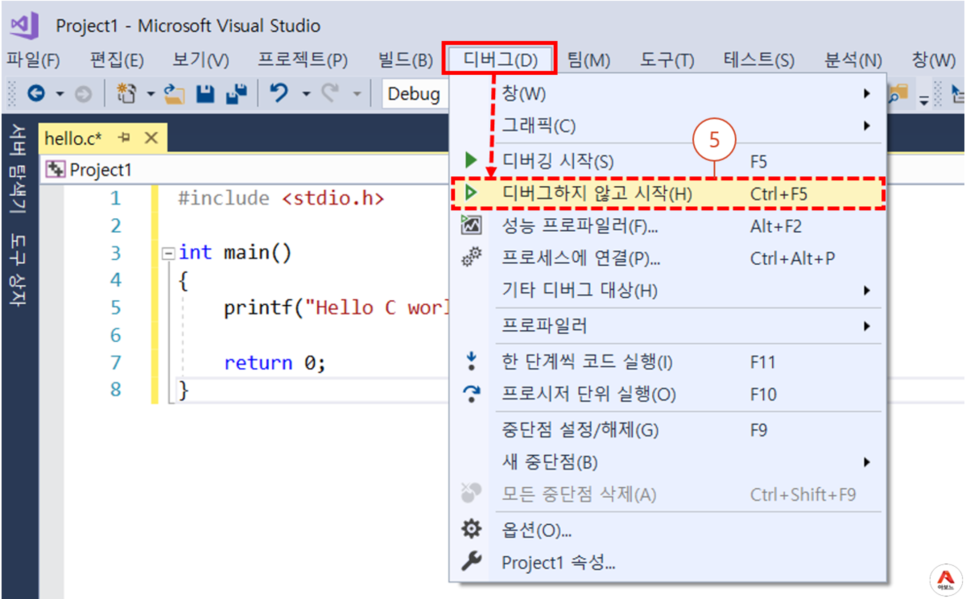Click the Visual Studio logo icon
The image size is (966, 599).
coord(25,25)
